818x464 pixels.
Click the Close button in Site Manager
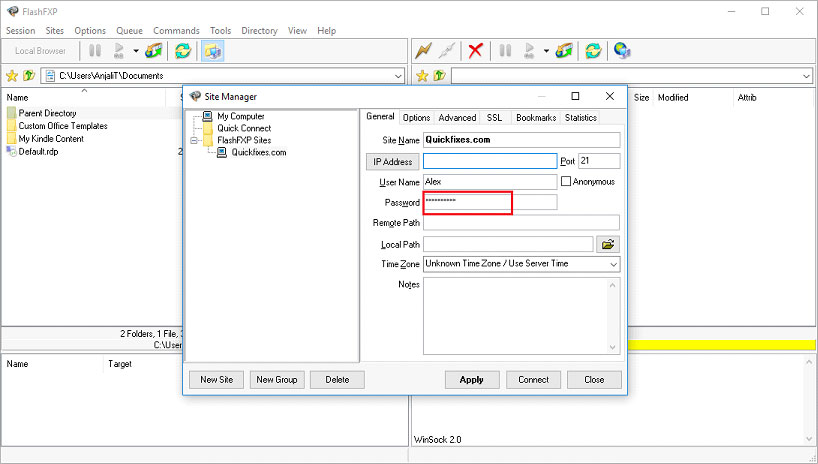coord(594,380)
